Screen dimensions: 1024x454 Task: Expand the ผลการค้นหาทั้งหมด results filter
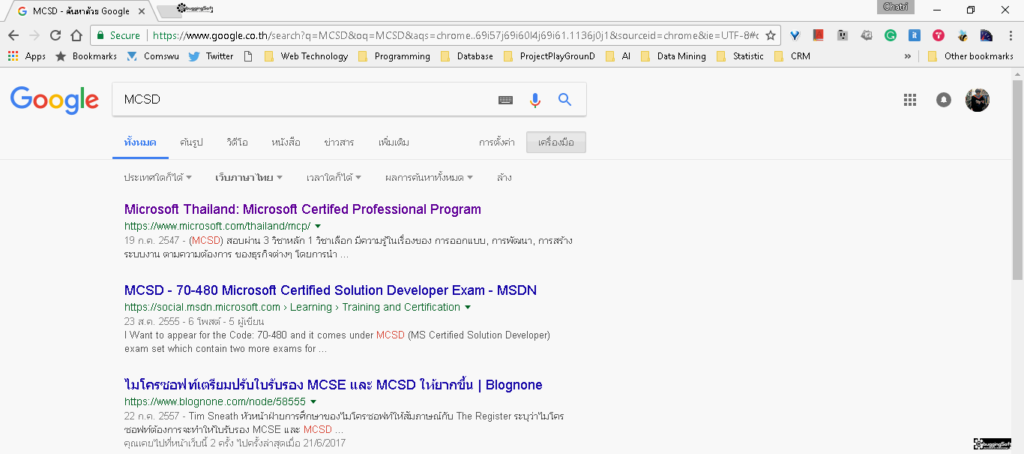pyautogui.click(x=429, y=178)
